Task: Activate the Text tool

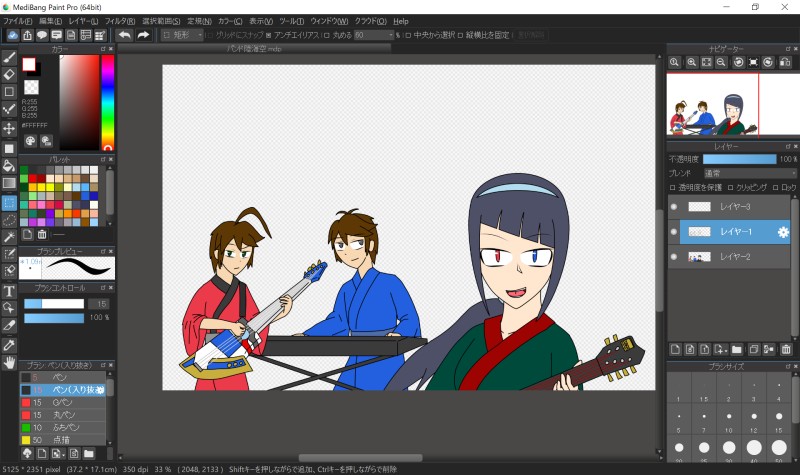Action: coord(9,291)
